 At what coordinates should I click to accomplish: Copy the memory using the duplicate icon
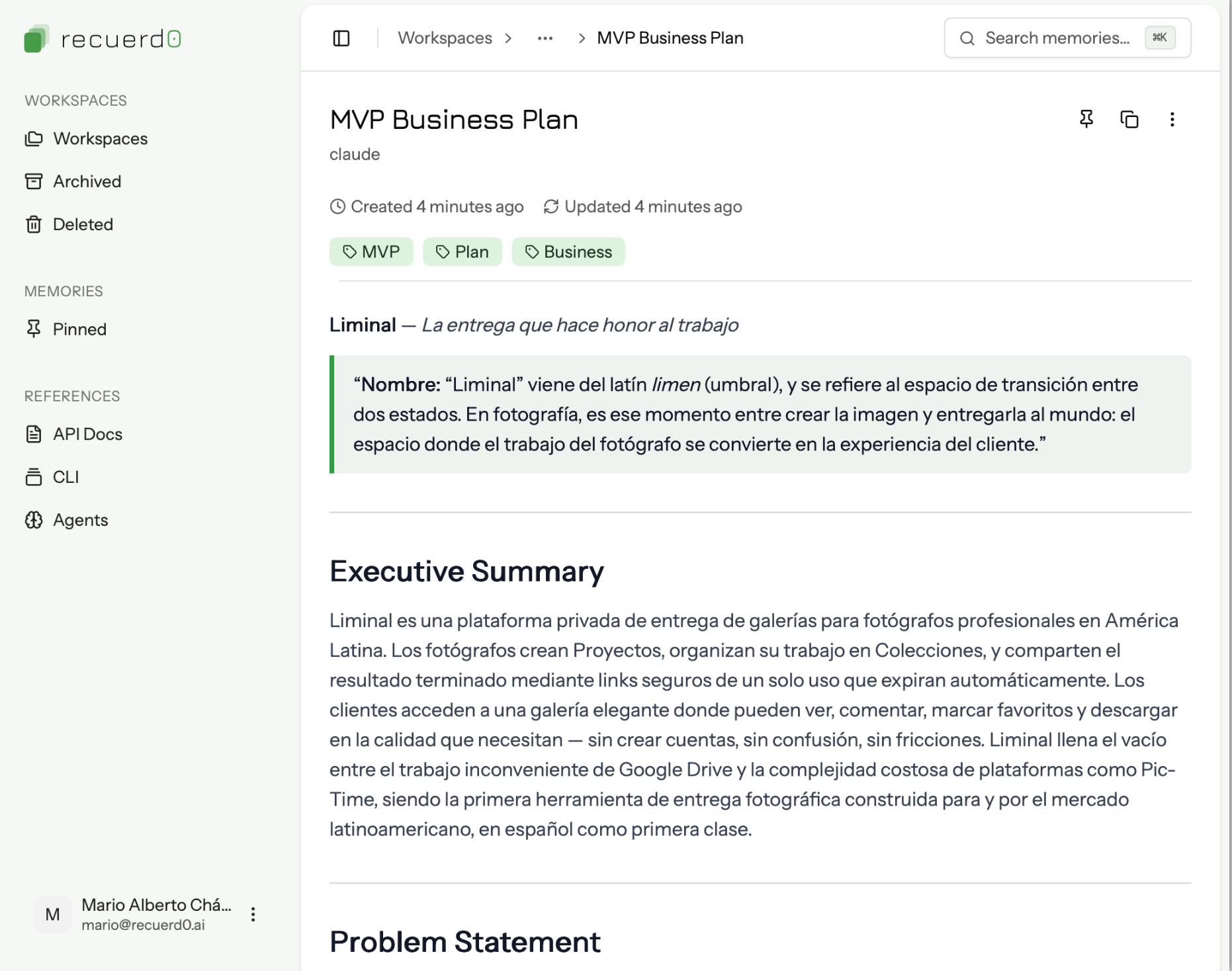(x=1129, y=119)
